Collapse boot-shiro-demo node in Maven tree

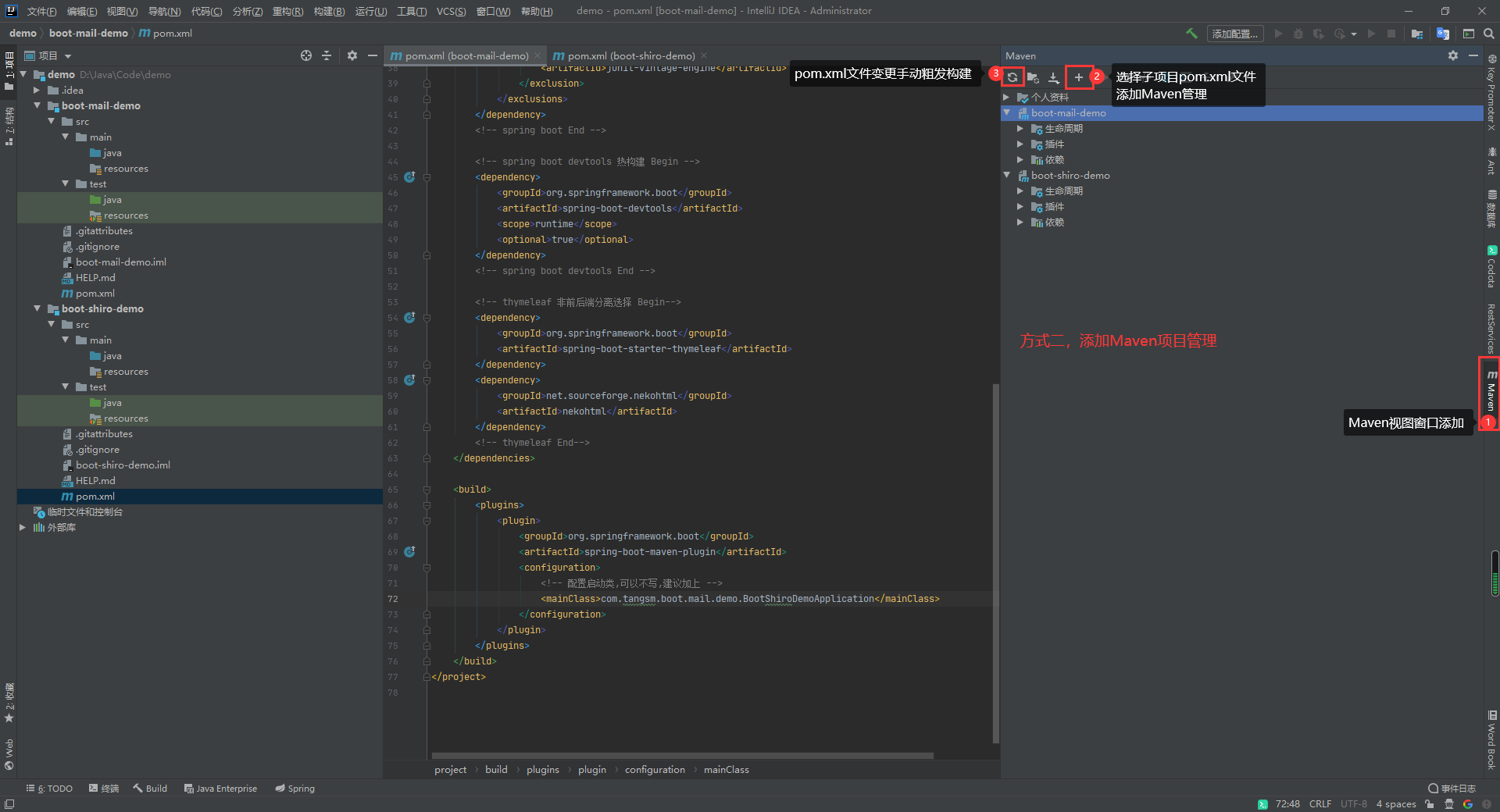tap(1007, 176)
